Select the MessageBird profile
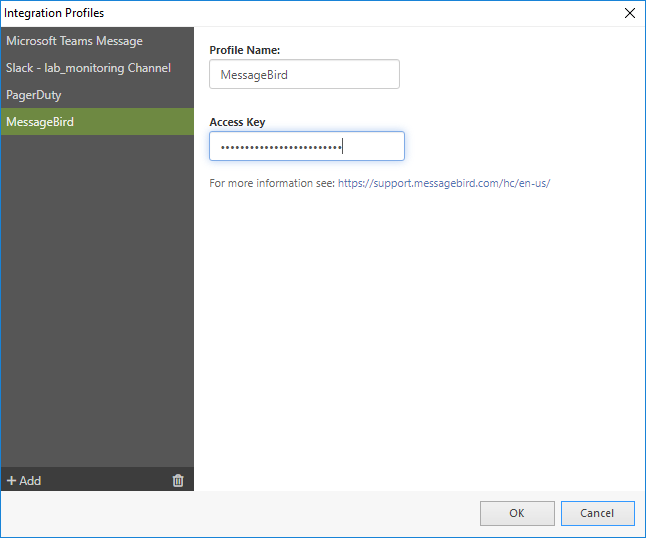This screenshot has height=538, width=646. click(97, 122)
